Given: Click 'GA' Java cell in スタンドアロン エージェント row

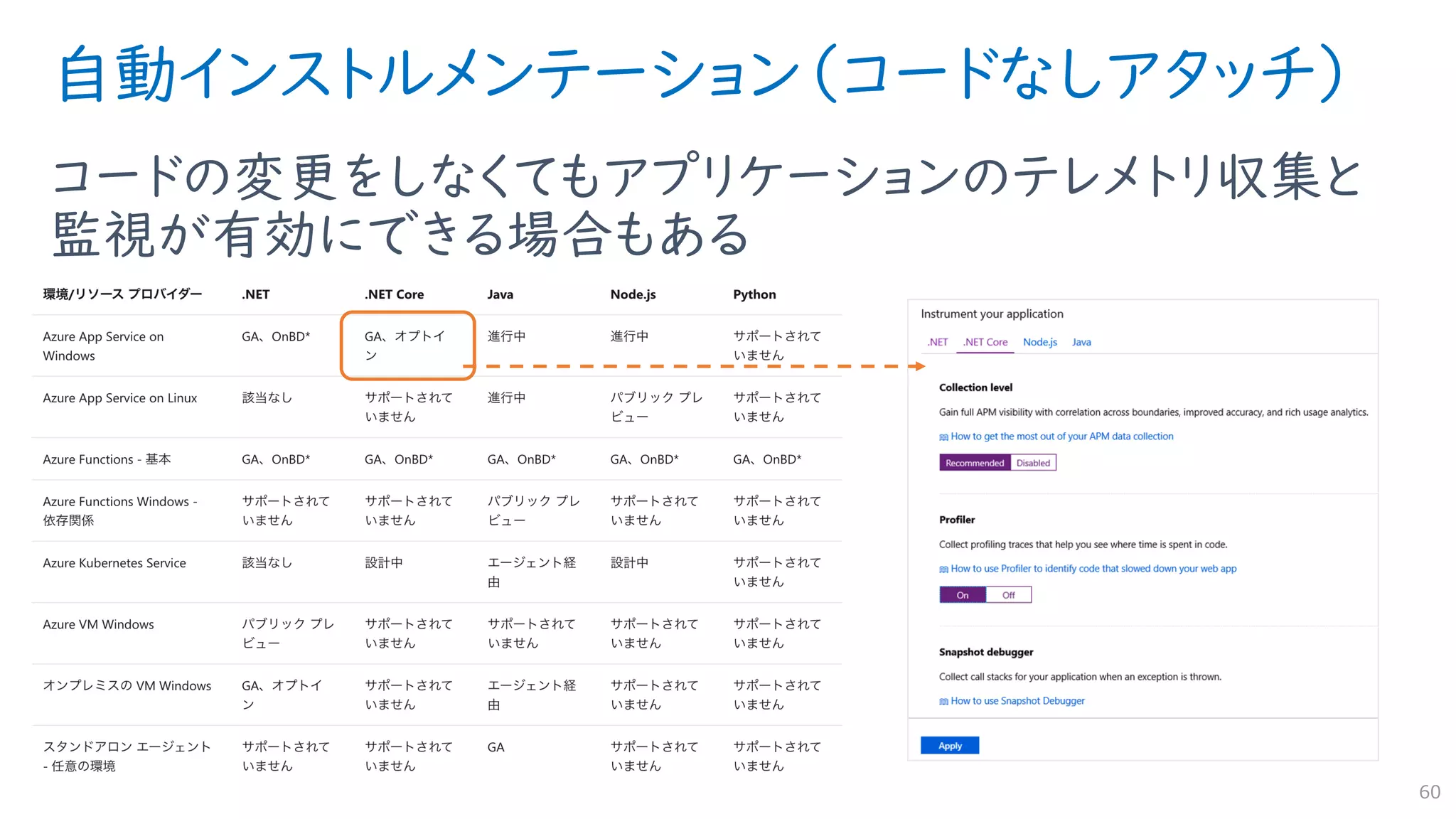Looking at the screenshot, I should (496, 747).
